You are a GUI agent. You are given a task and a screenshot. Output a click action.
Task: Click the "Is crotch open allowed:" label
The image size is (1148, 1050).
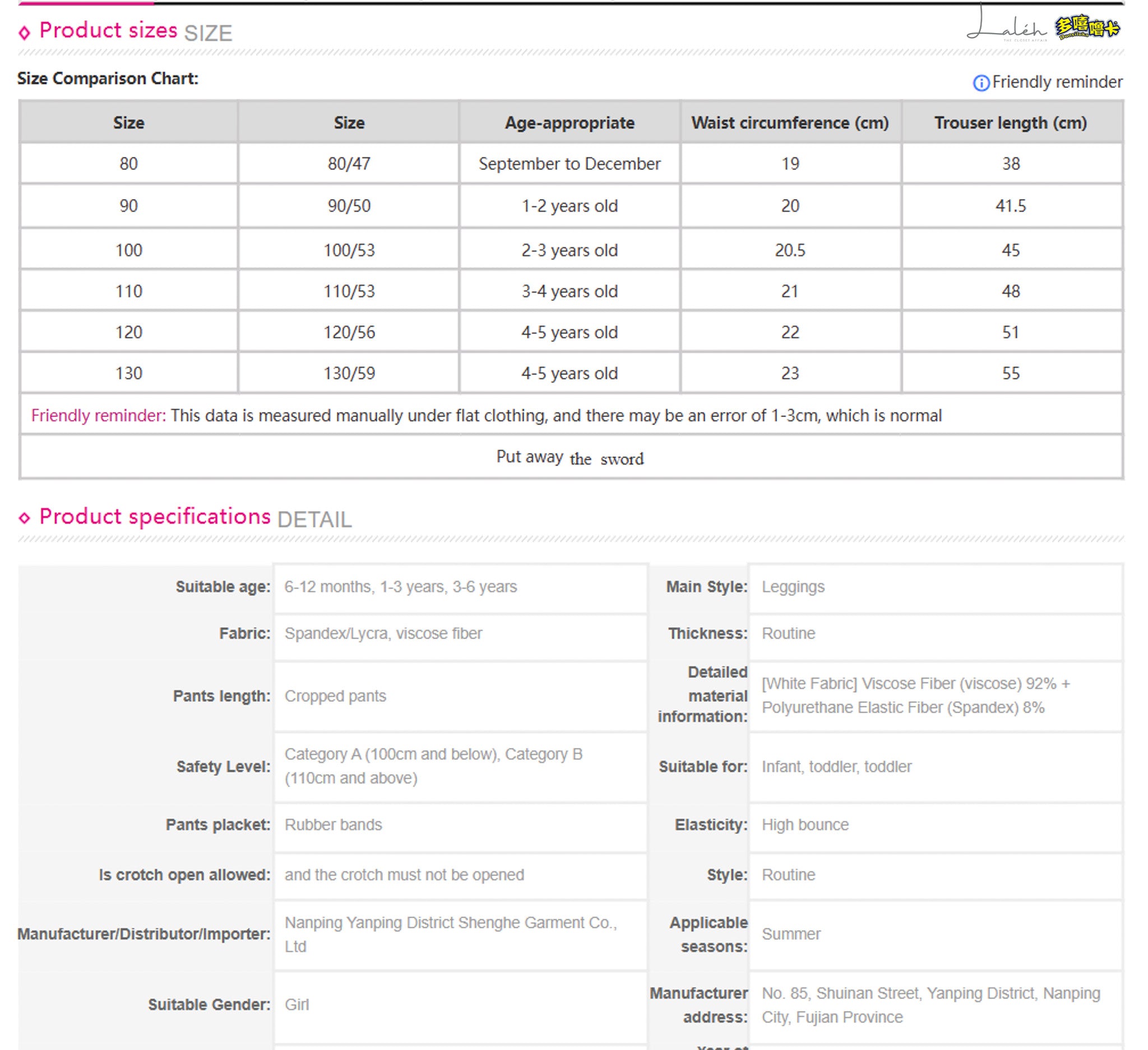point(184,875)
